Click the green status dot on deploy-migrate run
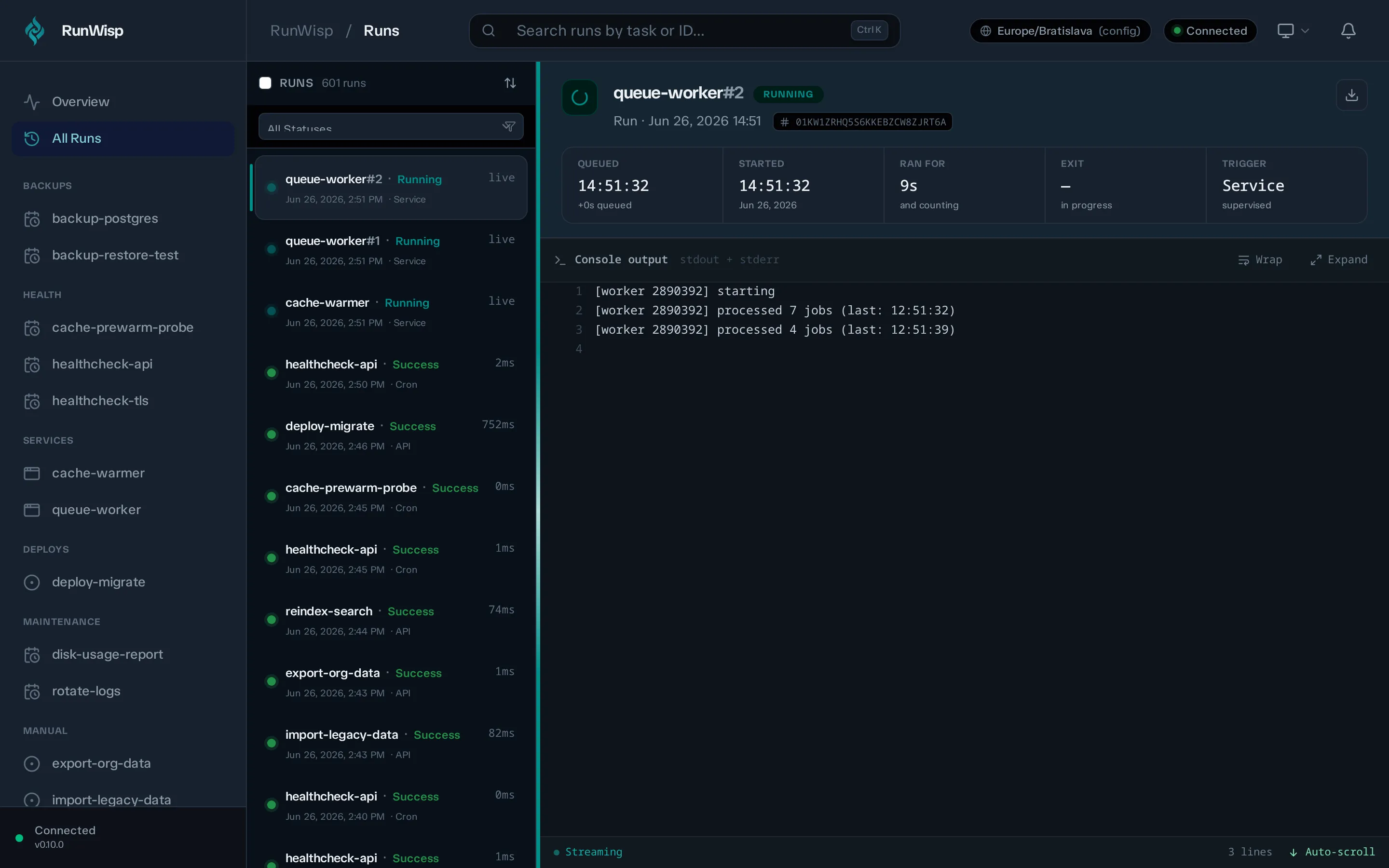 click(x=272, y=435)
